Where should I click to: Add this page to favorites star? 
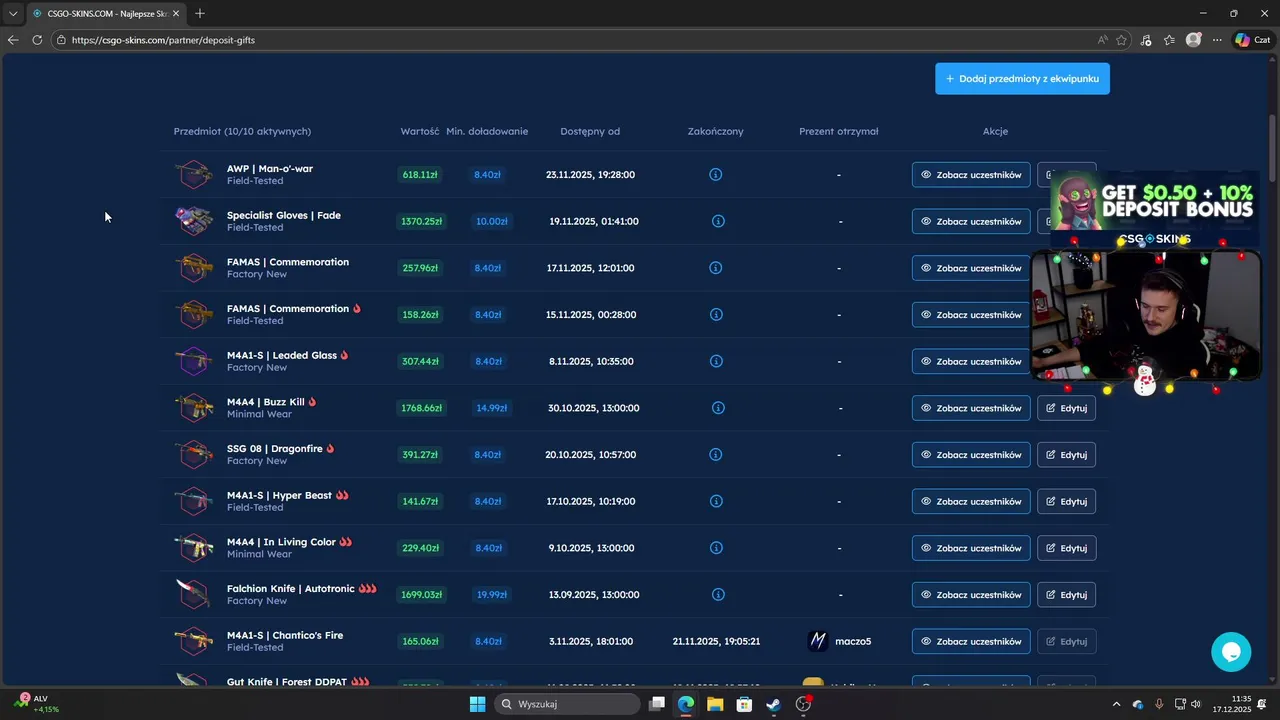[1121, 40]
